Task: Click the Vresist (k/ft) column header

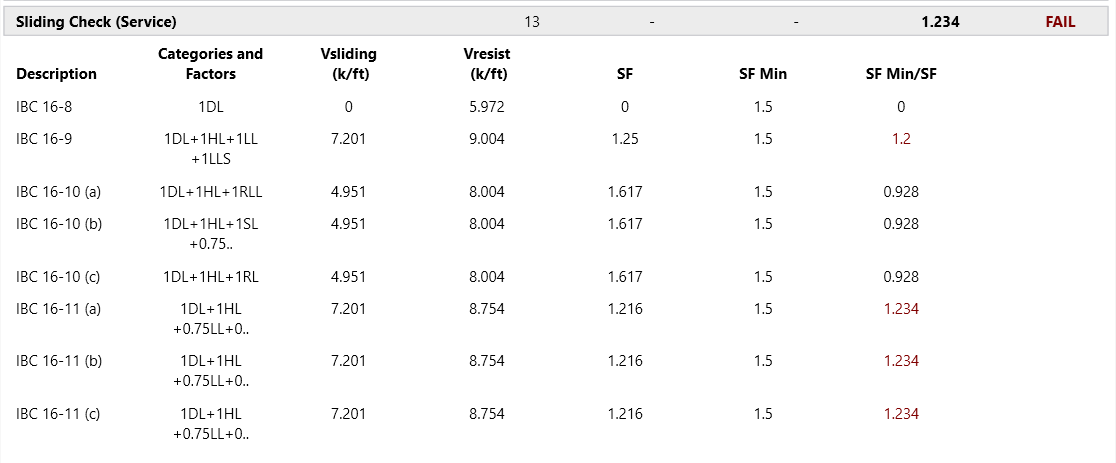Action: pos(487,64)
